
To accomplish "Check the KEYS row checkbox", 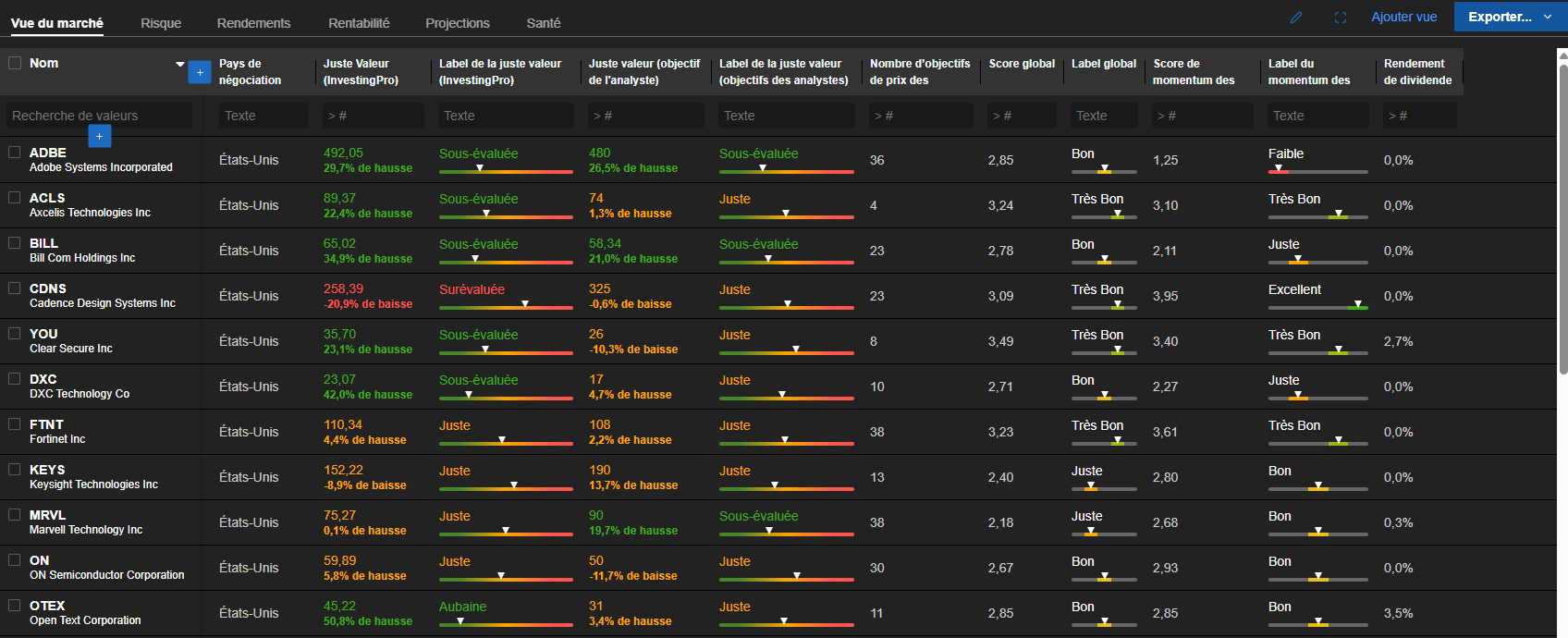I will [15, 469].
